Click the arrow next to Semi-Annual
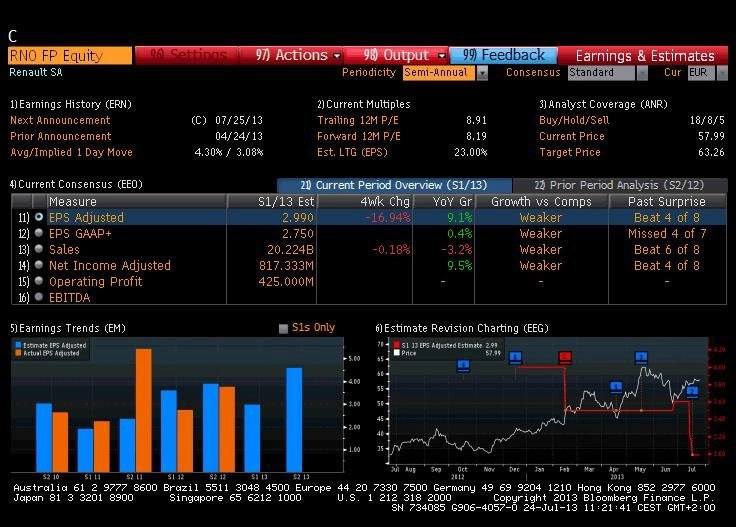This screenshot has width=736, height=527. coord(482,73)
